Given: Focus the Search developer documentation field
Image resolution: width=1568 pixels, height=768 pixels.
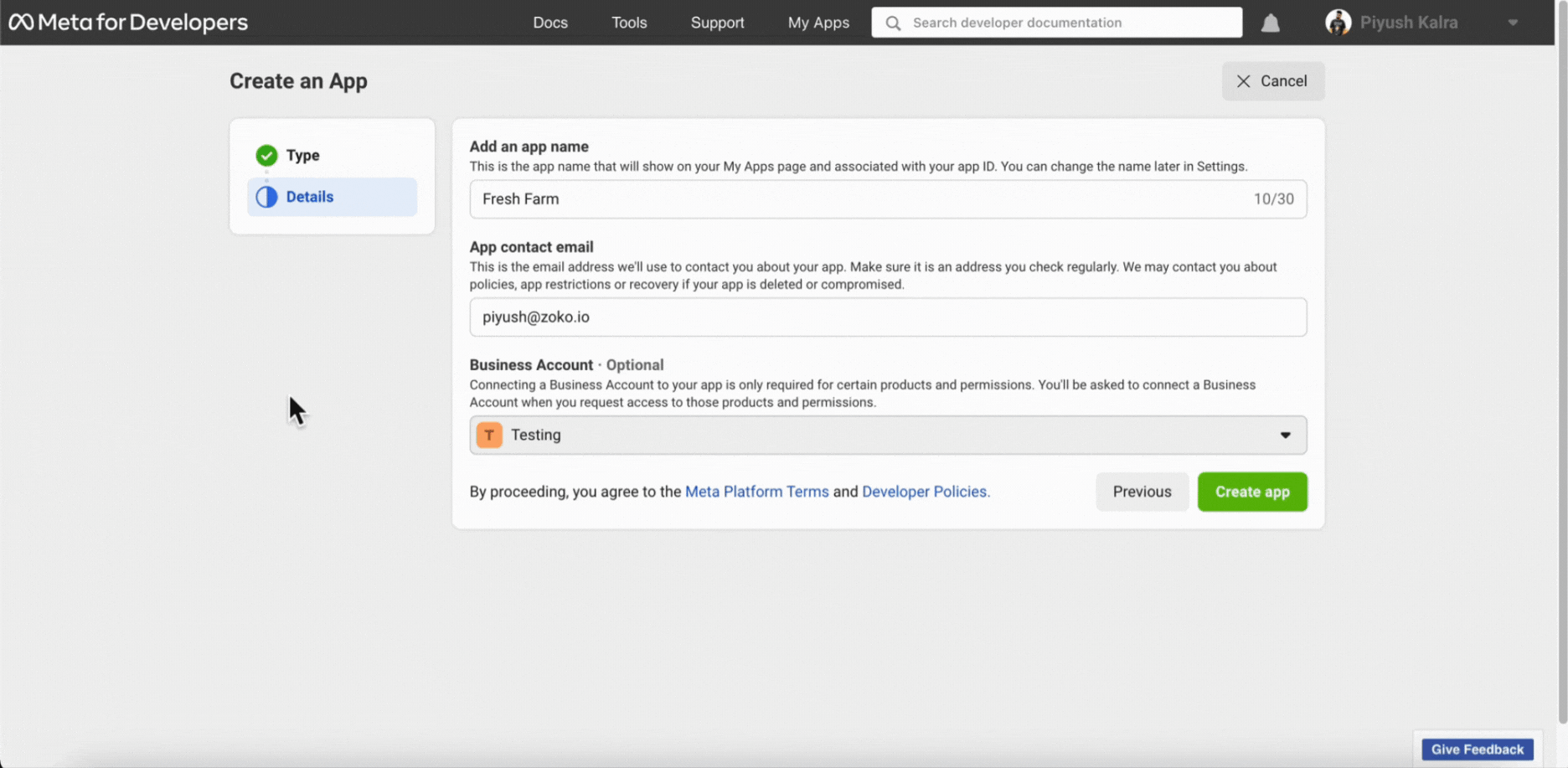Looking at the screenshot, I should tap(1056, 23).
